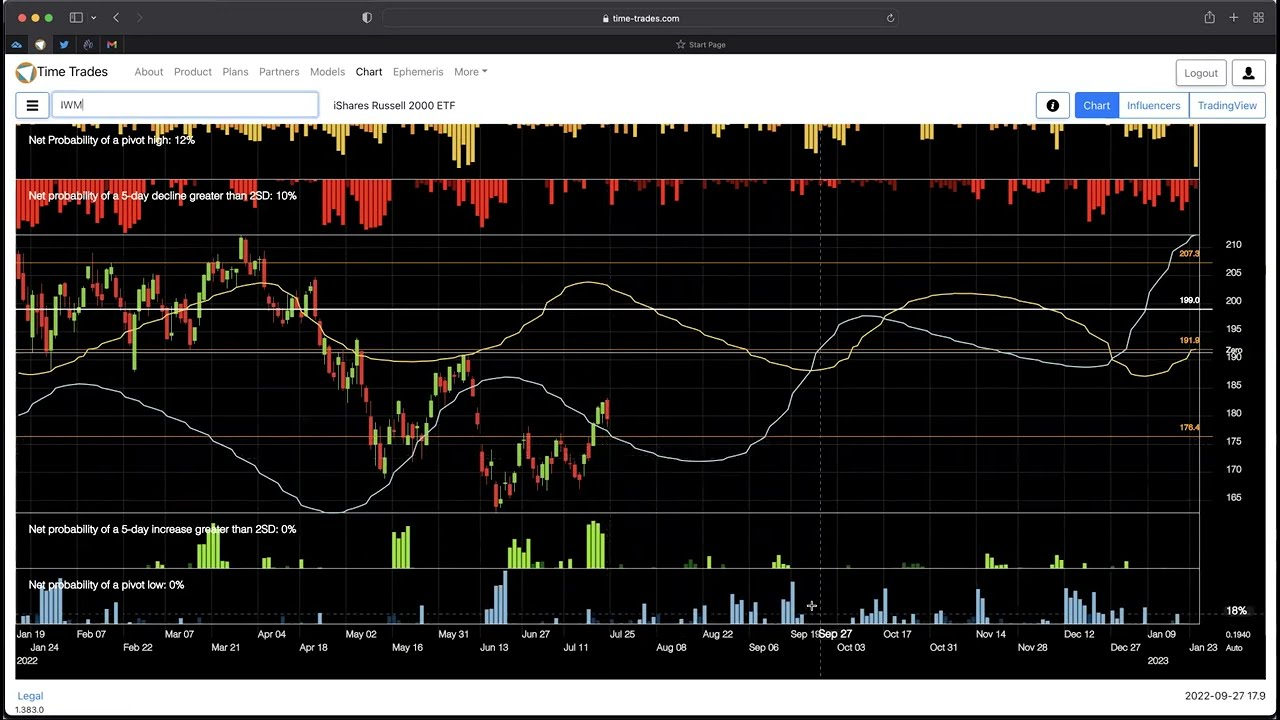Switch to the Chart view tab
This screenshot has height=720, width=1280.
1096,105
